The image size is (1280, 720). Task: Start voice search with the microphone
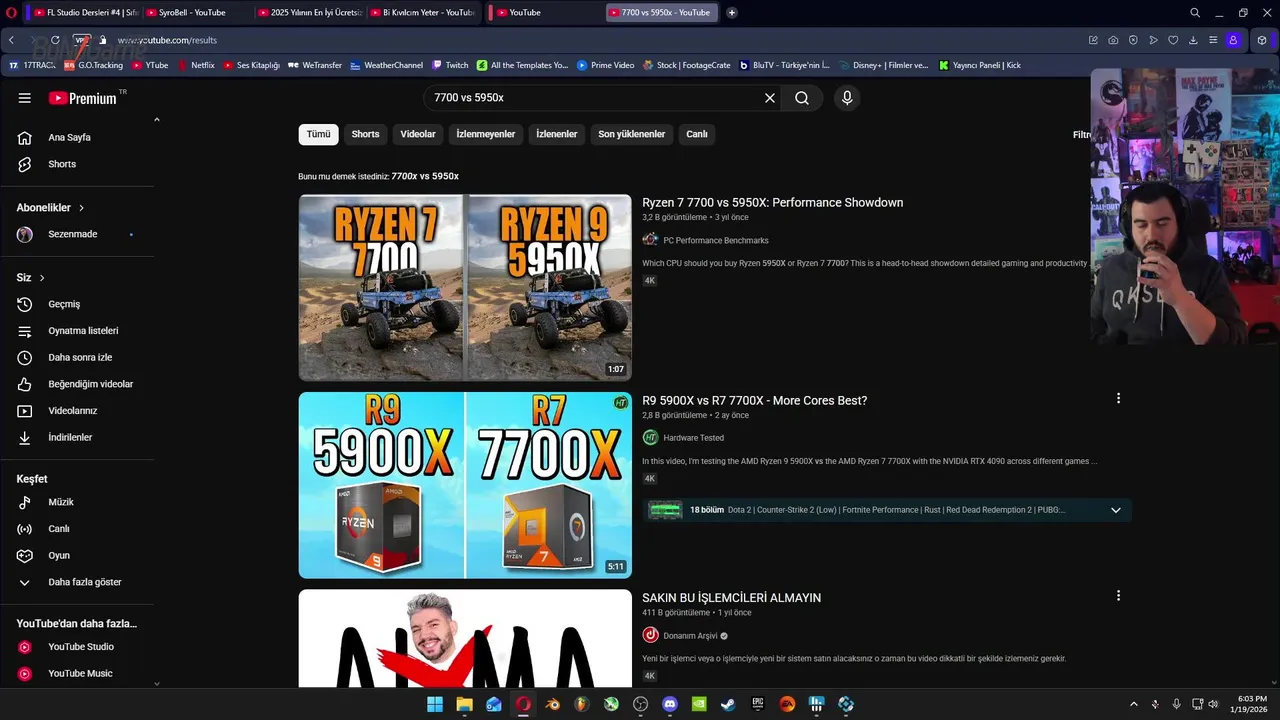point(847,98)
